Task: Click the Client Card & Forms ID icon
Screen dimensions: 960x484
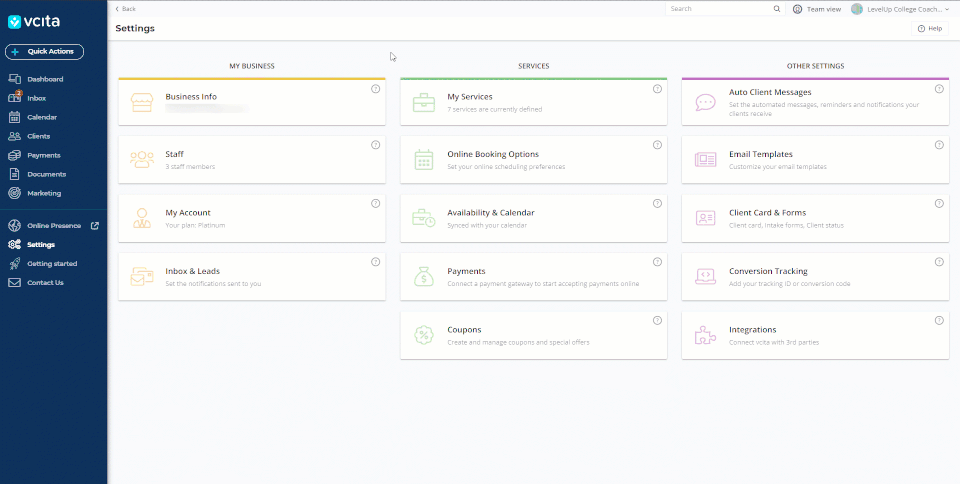Action: pos(705,218)
